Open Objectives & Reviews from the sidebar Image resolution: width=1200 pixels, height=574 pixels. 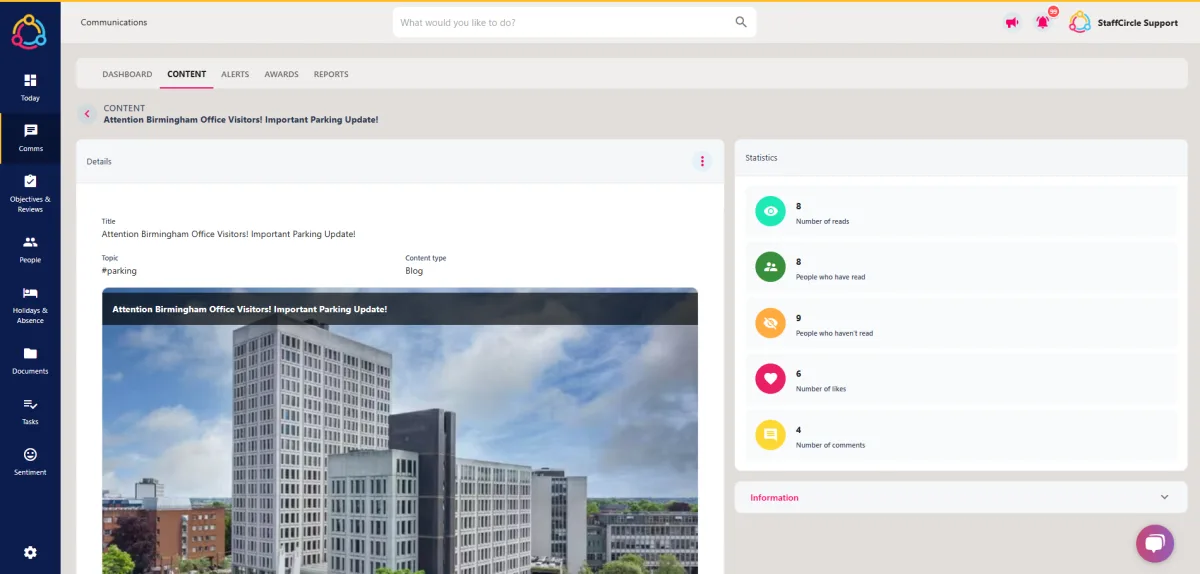pyautogui.click(x=30, y=193)
